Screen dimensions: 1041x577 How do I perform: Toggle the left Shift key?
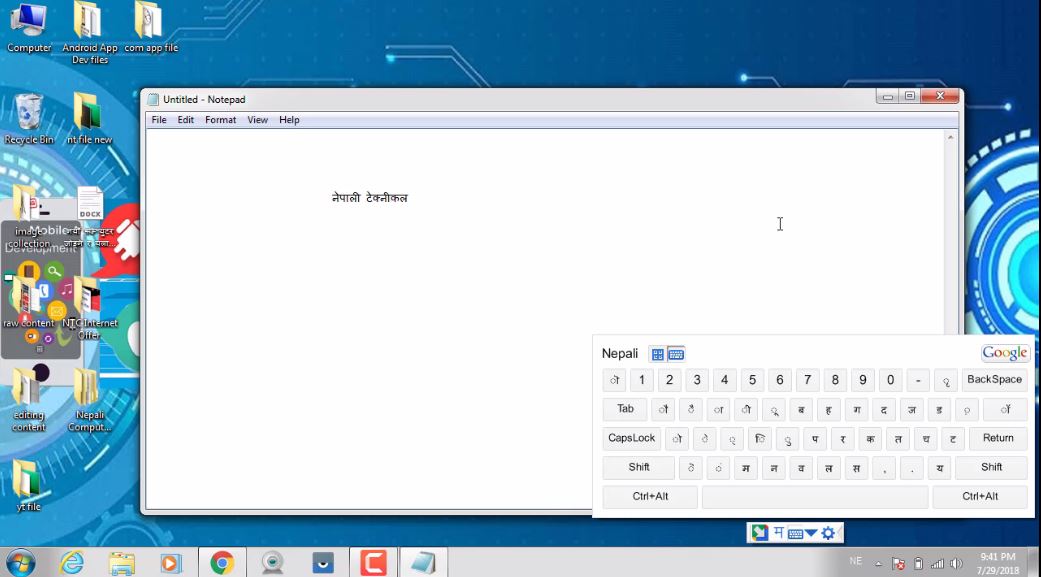pos(639,467)
